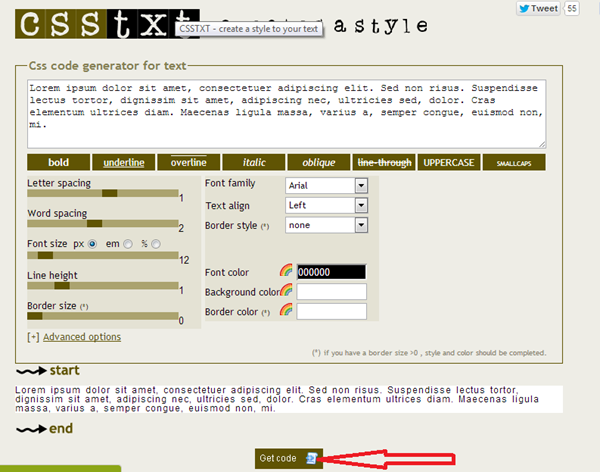Select the em font size unit

pyautogui.click(x=128, y=244)
